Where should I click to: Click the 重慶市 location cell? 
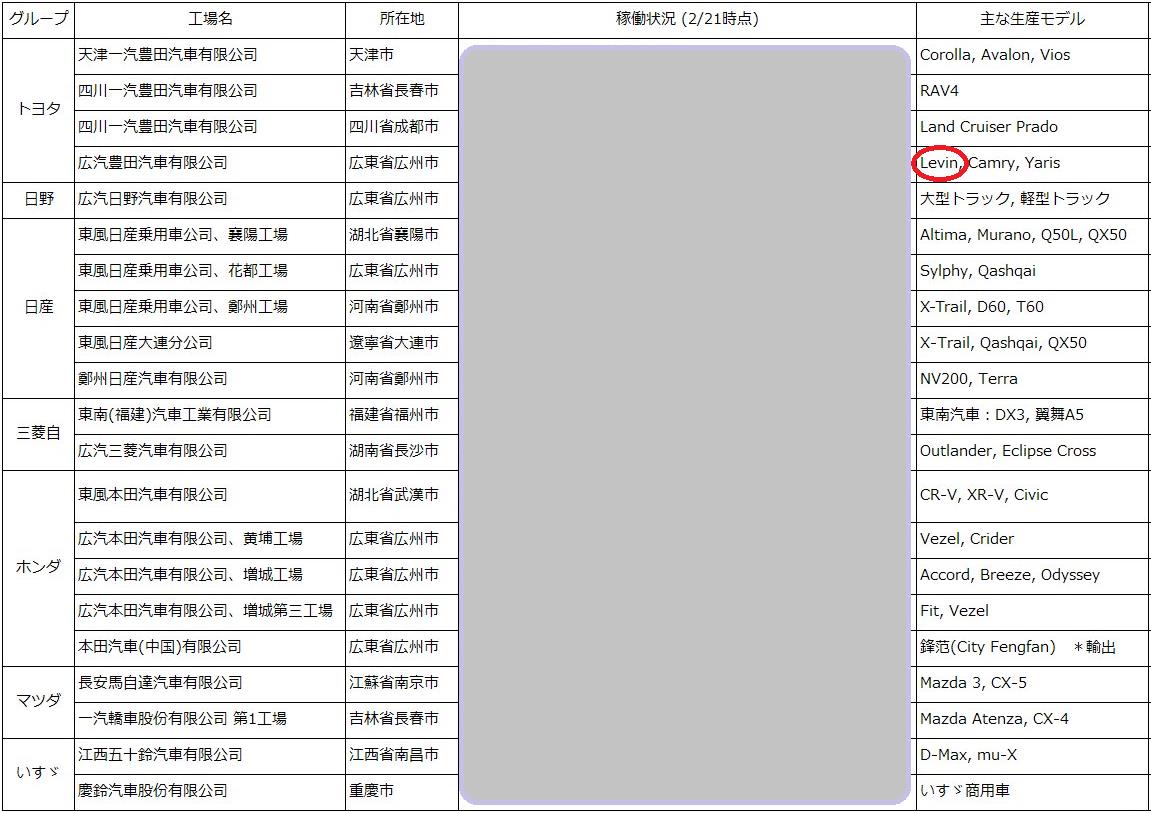coord(402,792)
